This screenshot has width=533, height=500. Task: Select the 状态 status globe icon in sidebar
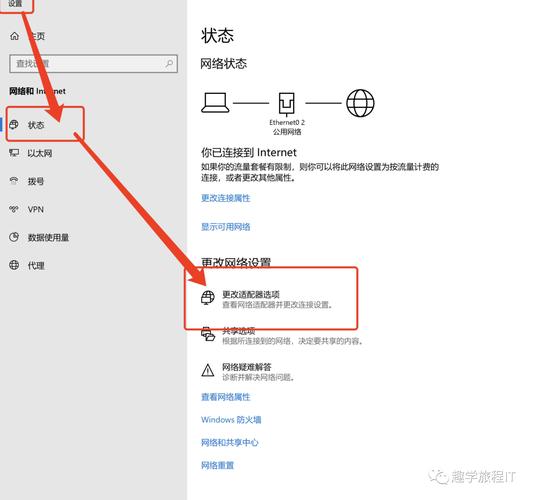(14, 125)
